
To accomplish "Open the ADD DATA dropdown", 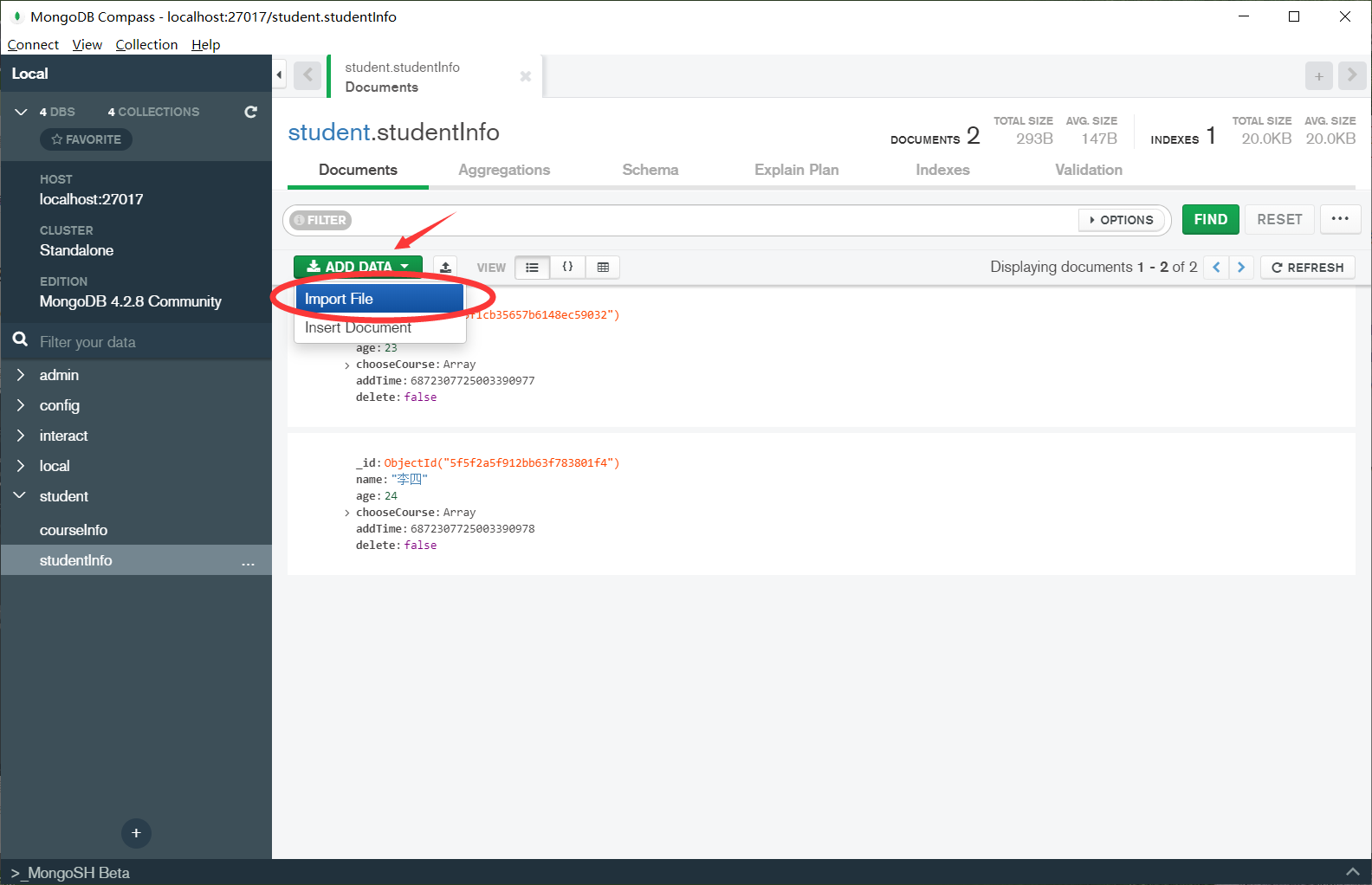I will 358,267.
